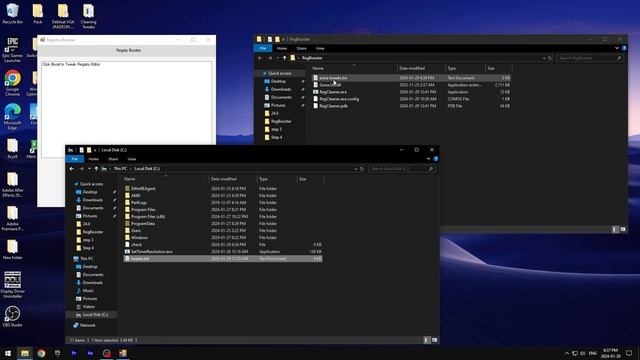Image resolution: width=640 pixels, height=360 pixels.
Task: Open recent locations dropdown in RegBooster window
Action: 278,58
